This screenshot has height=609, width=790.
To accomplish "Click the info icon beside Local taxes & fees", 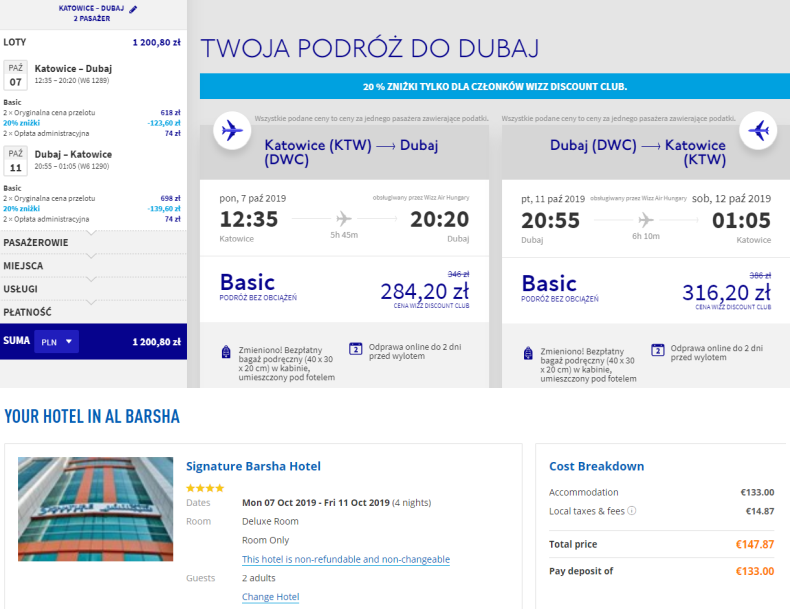I will [632, 510].
